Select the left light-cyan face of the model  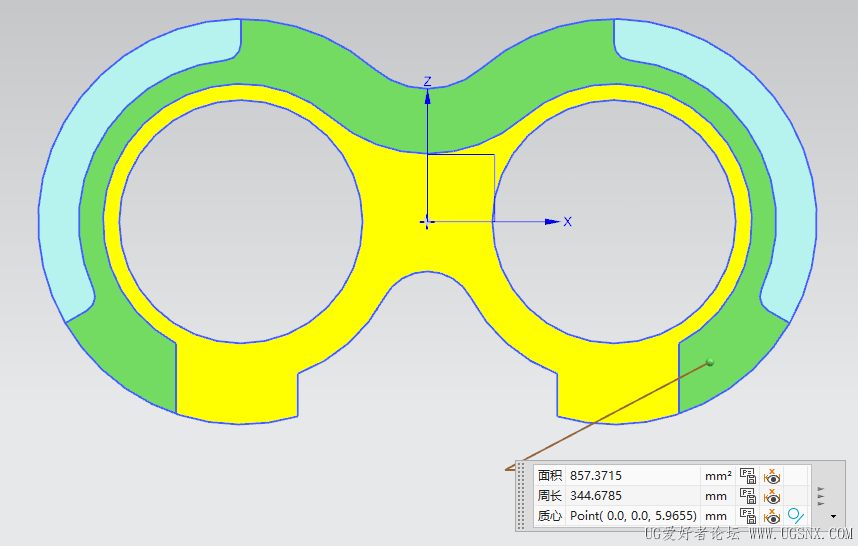[x=60, y=208]
